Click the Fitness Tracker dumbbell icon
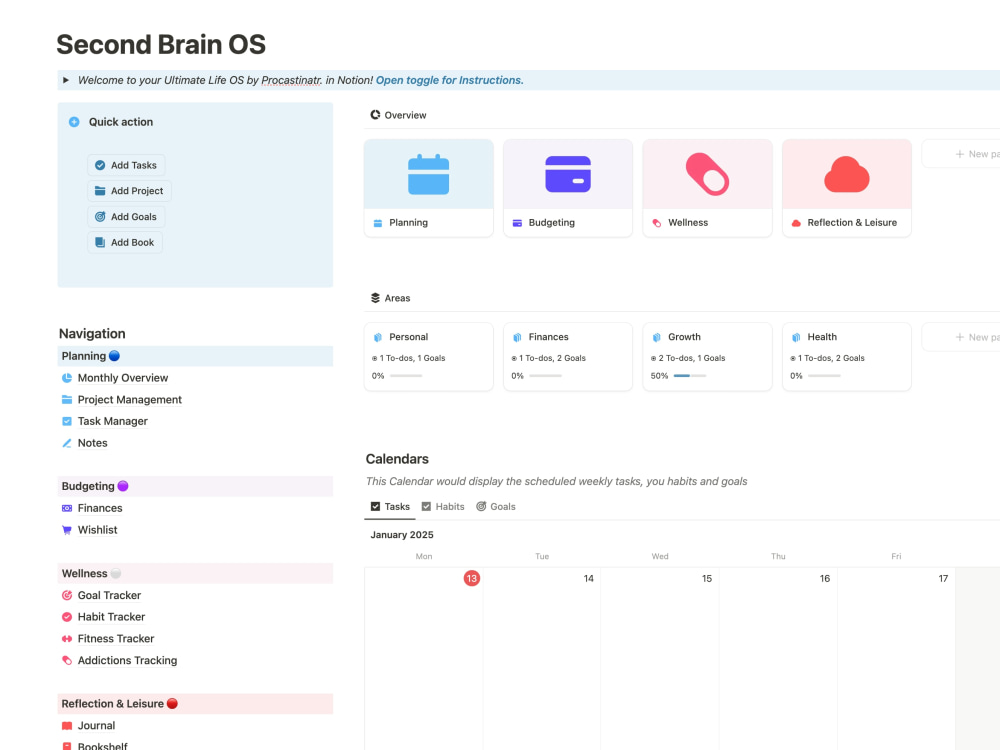The width and height of the screenshot is (1000, 750). click(67, 639)
